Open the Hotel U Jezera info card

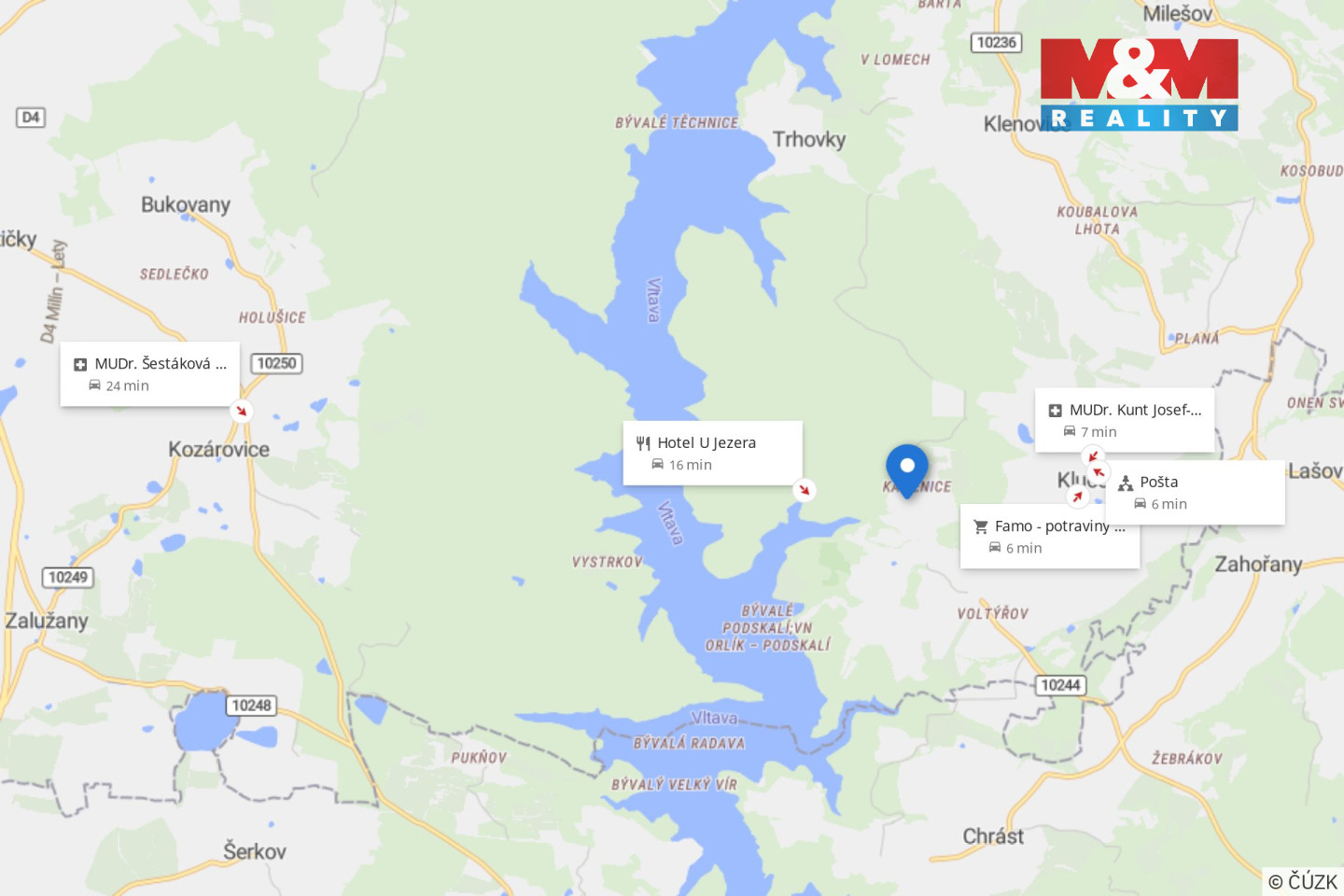click(712, 453)
